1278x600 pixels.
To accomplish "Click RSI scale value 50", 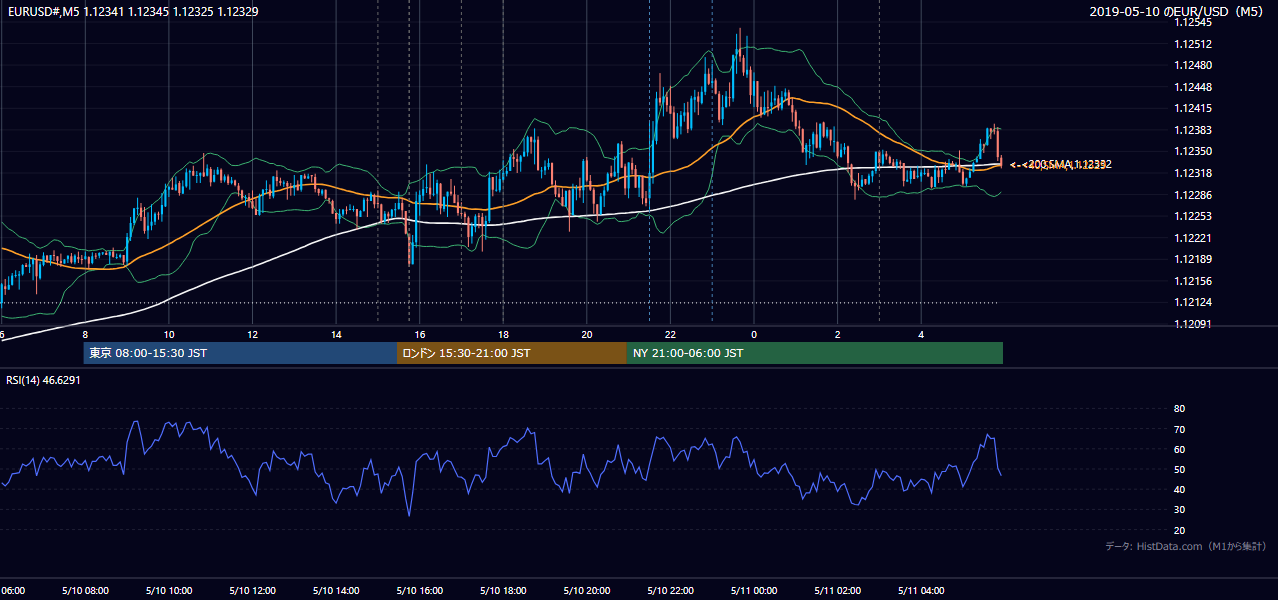I will [1179, 469].
